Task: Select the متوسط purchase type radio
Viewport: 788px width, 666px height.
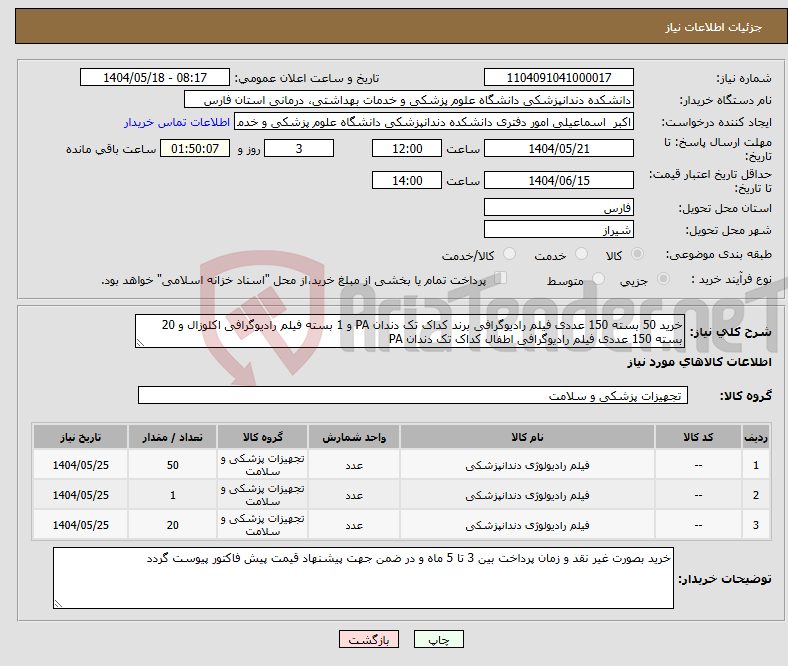Action: point(599,279)
